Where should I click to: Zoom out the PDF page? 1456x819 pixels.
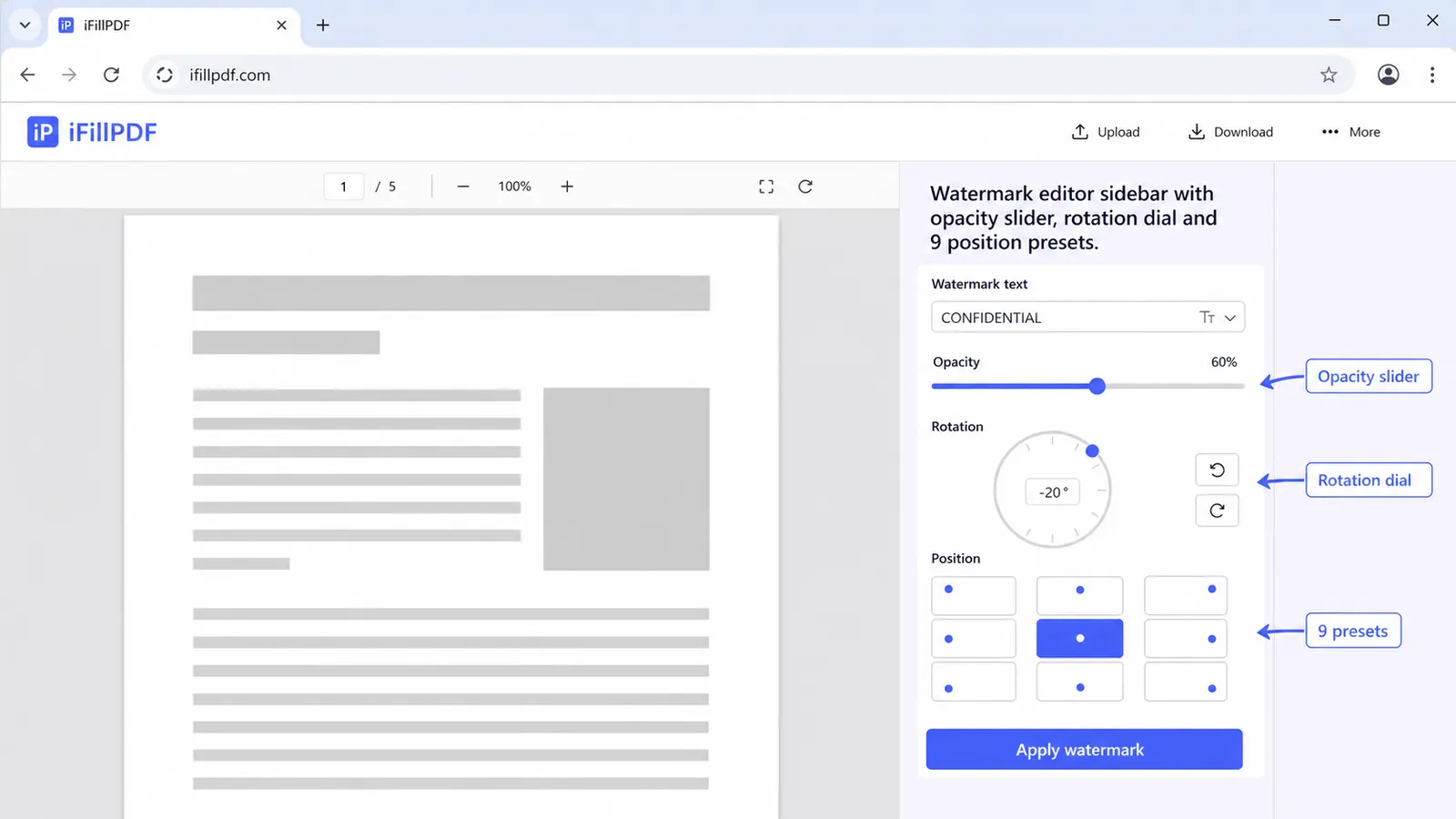pos(463,187)
